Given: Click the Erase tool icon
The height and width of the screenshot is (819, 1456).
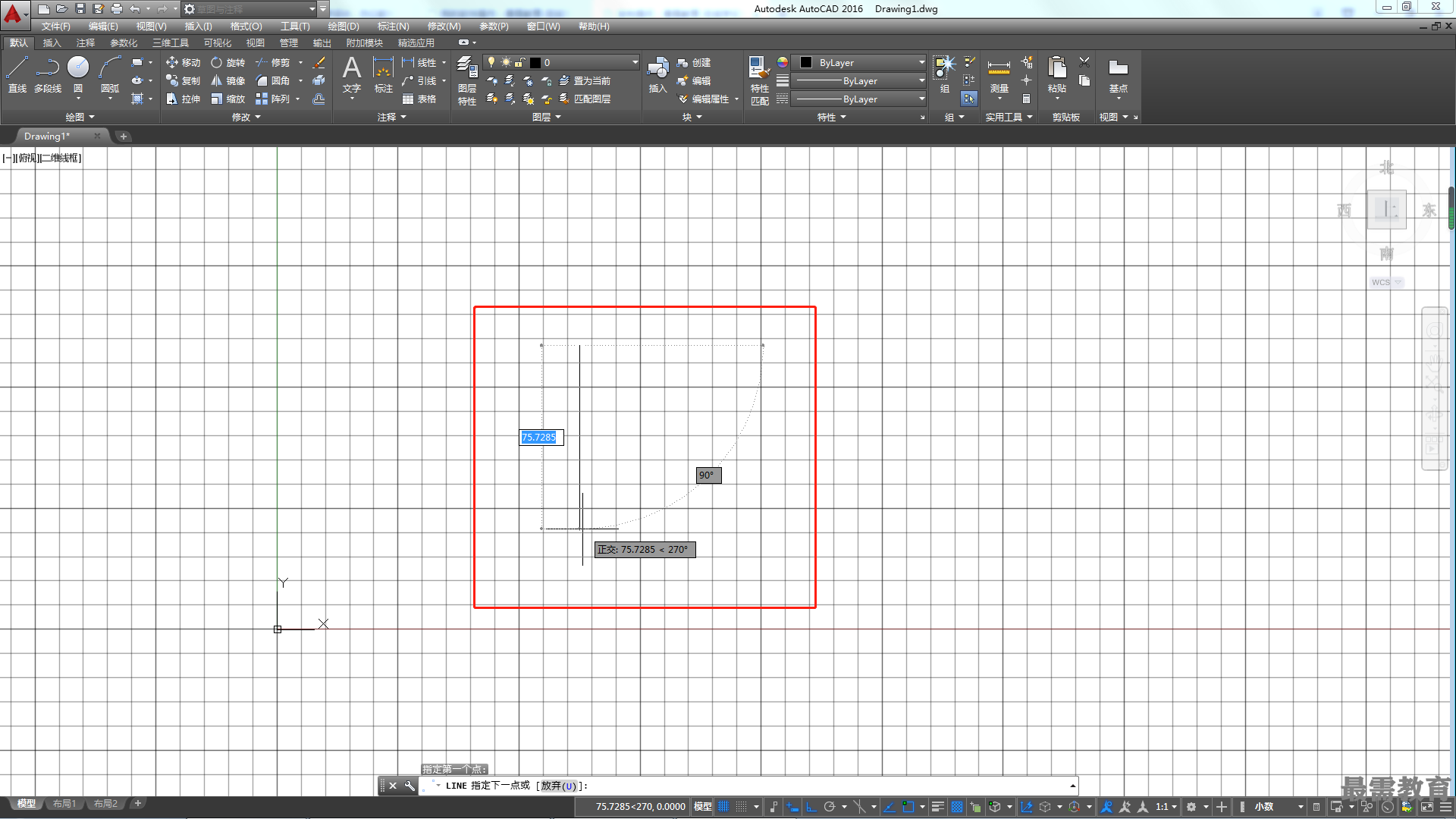Looking at the screenshot, I should (x=319, y=62).
